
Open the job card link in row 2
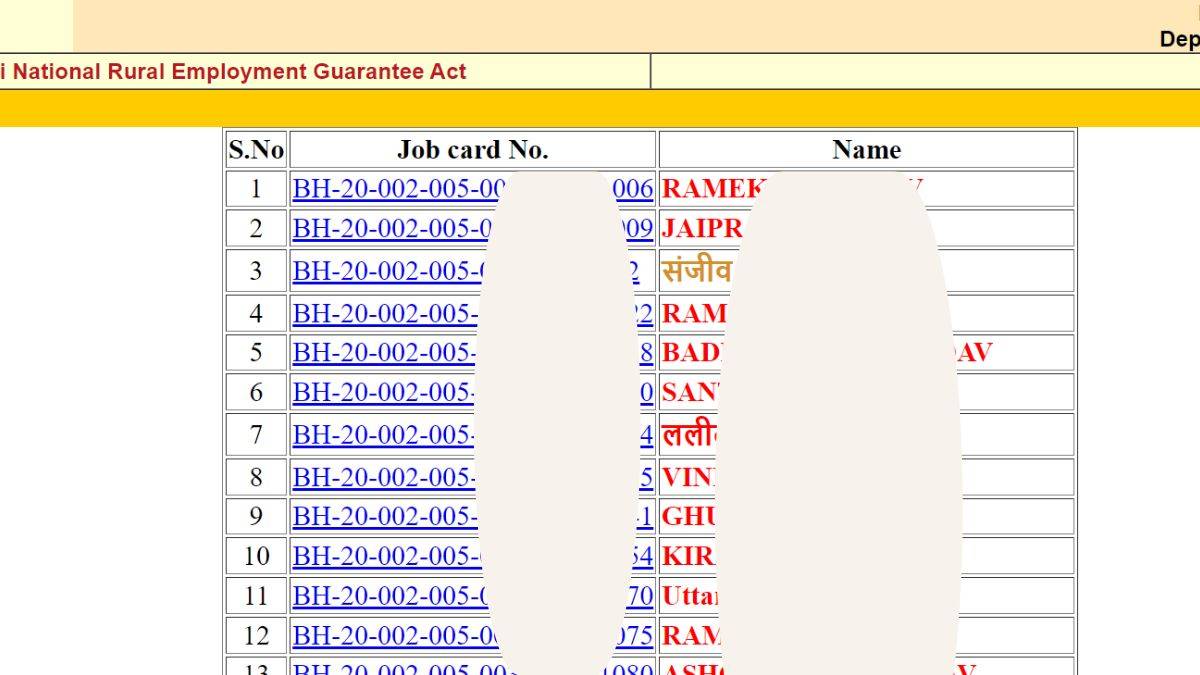pyautogui.click(x=390, y=229)
